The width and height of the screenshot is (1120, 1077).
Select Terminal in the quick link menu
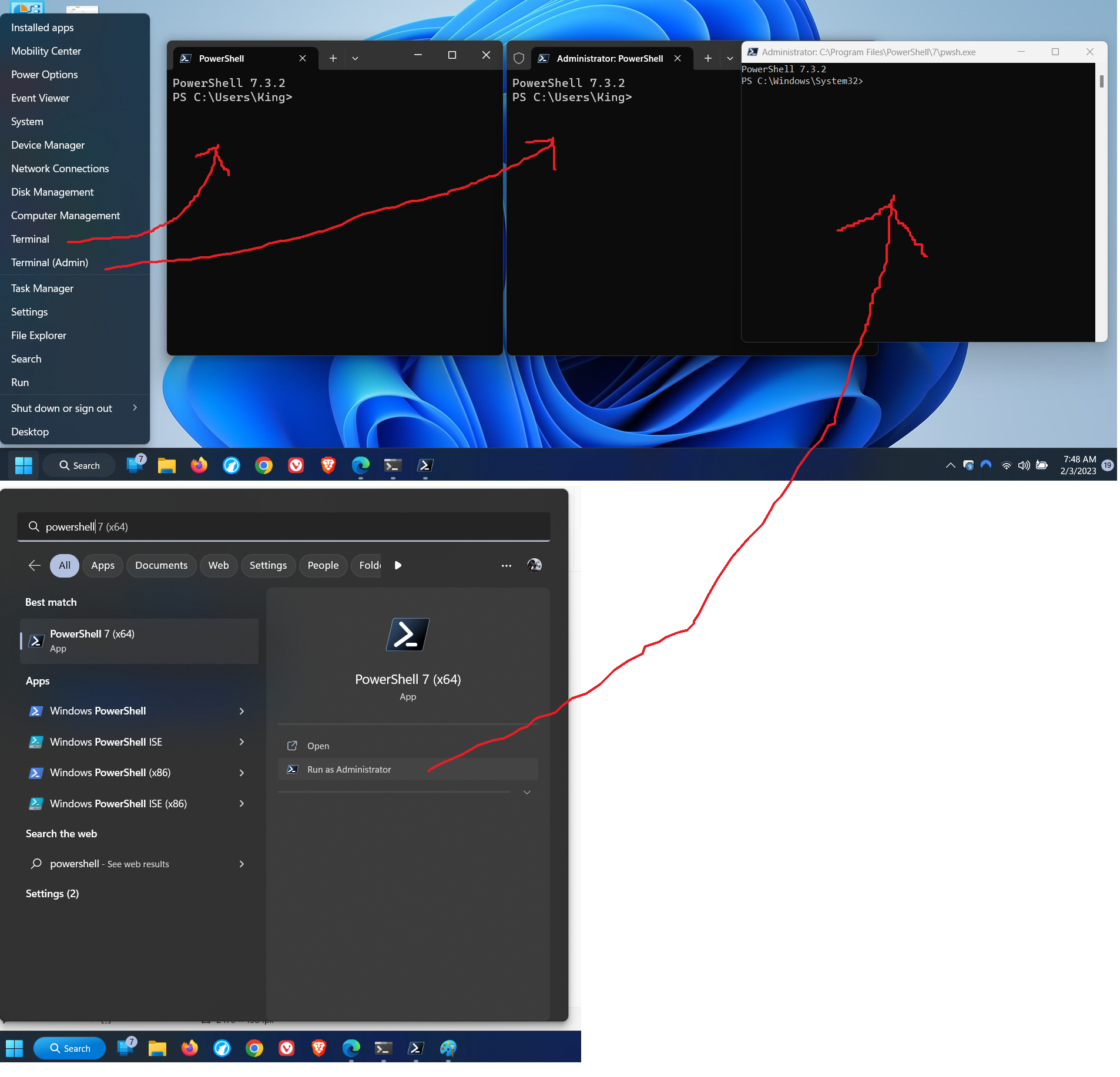pyautogui.click(x=75, y=239)
